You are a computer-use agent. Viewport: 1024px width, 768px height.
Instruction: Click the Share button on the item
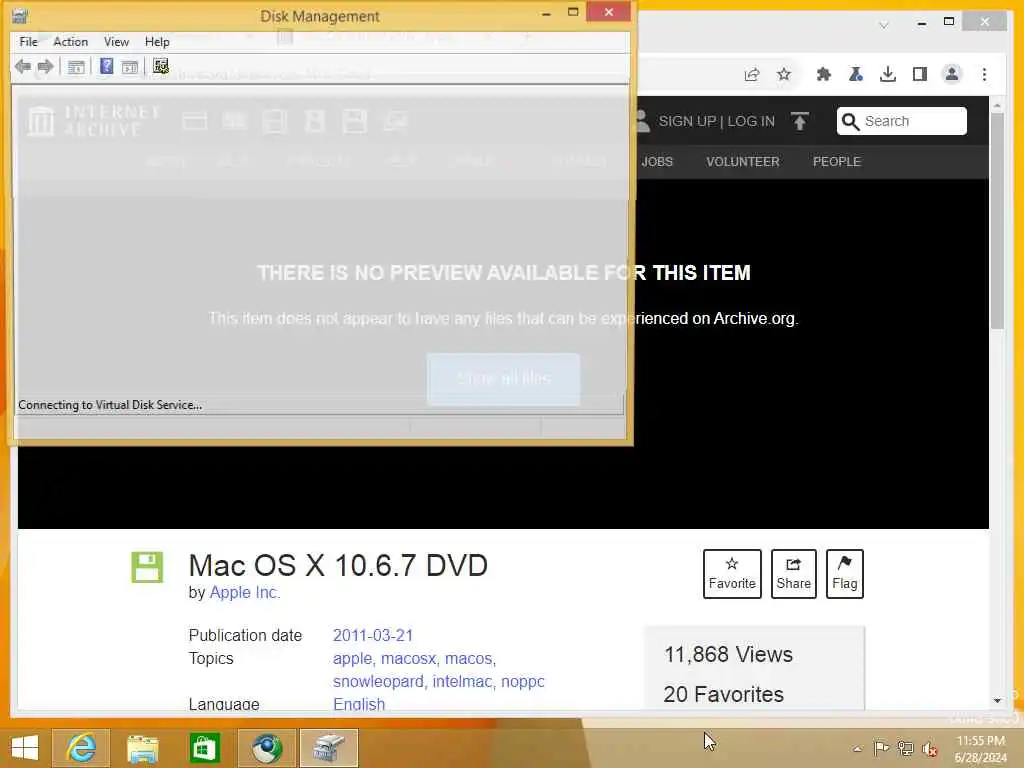(793, 574)
